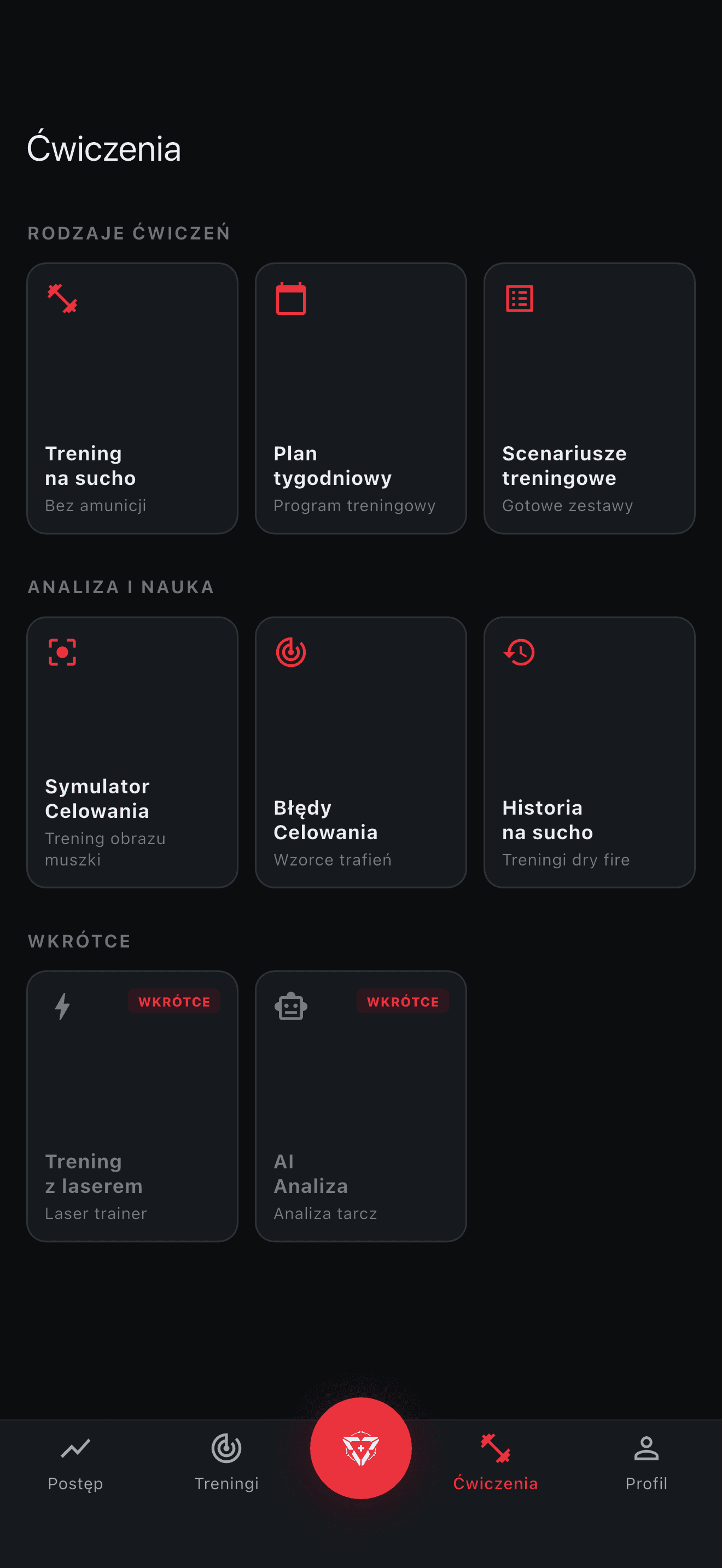Click the calendar icon for Plan tygodniowy
The height and width of the screenshot is (1568, 722).
(290, 300)
